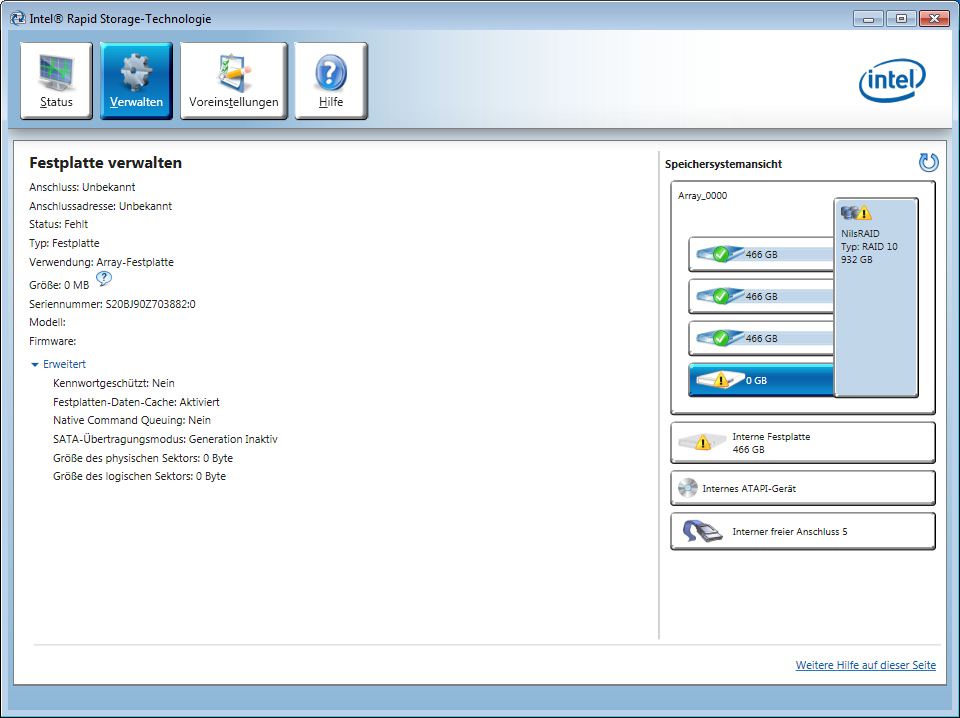Click the Verwalten gear icon
This screenshot has height=718, width=960.
(136, 72)
